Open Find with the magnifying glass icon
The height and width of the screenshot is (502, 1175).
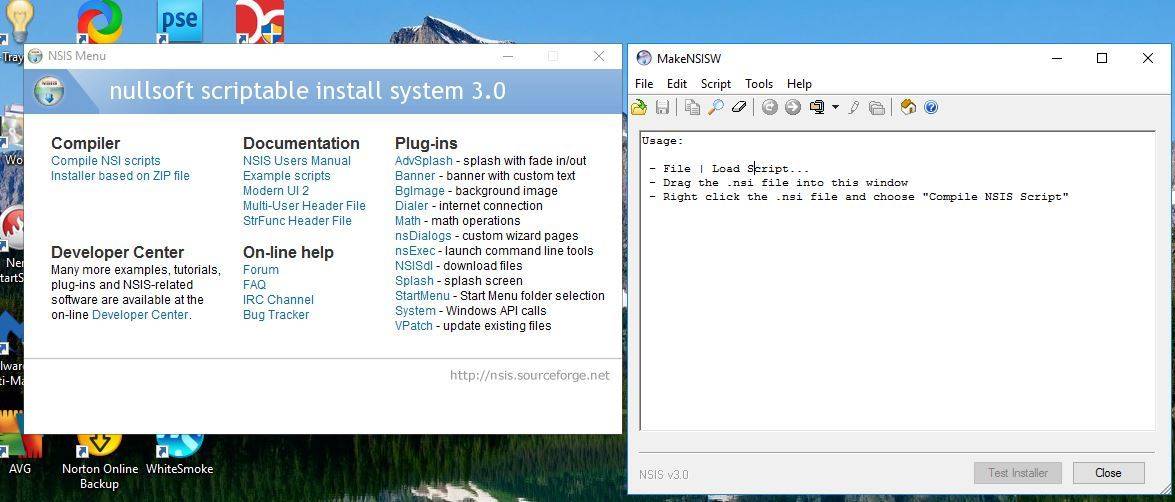(x=716, y=107)
